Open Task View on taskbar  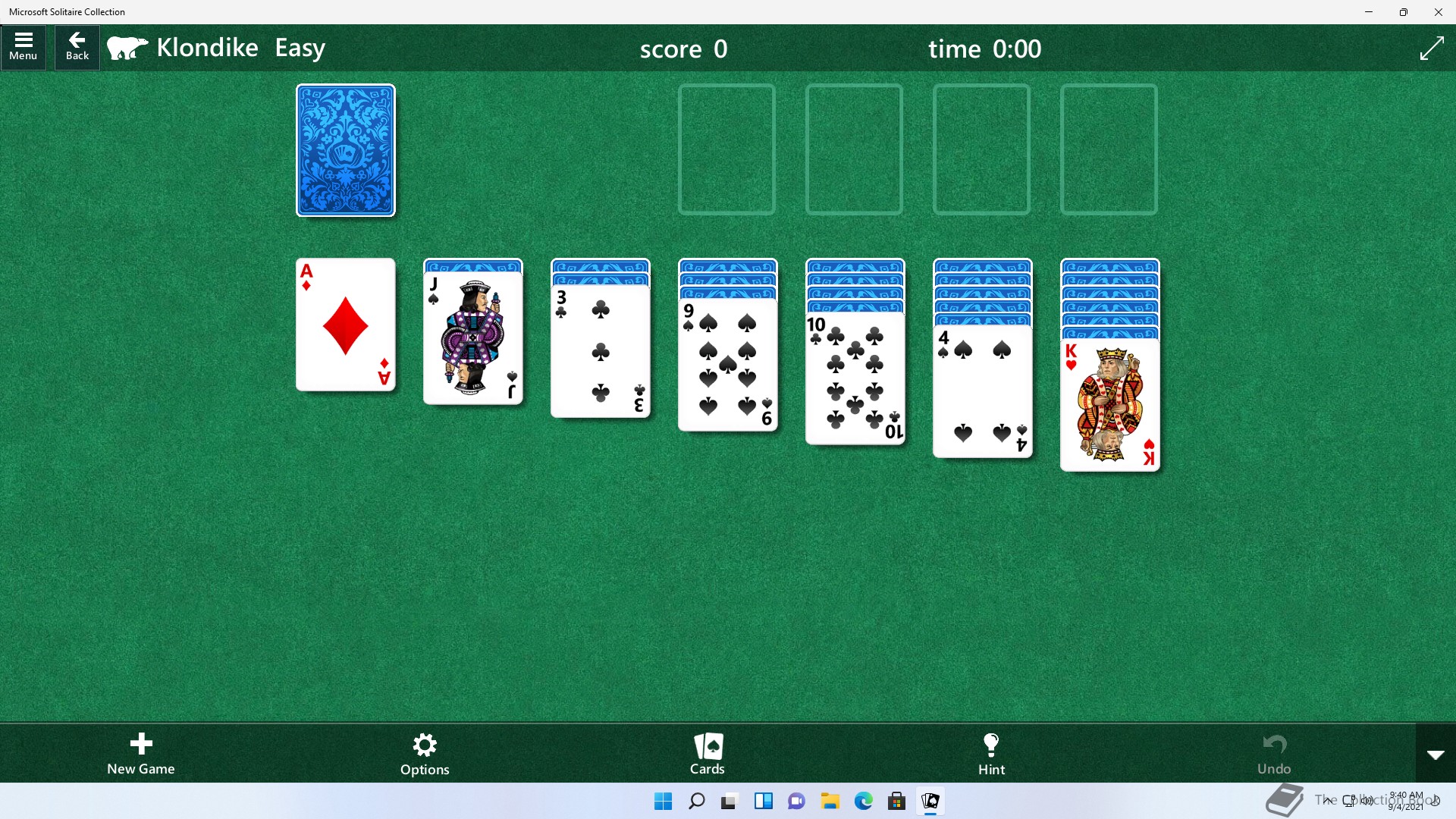(x=730, y=801)
